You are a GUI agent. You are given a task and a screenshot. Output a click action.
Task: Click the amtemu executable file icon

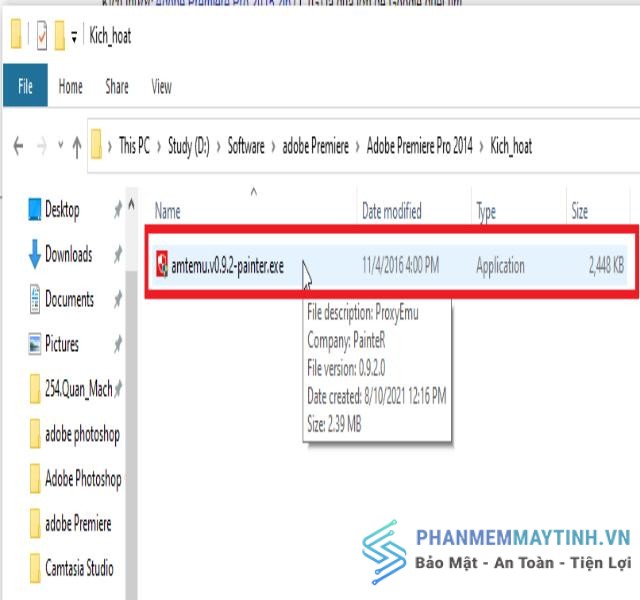[162, 264]
